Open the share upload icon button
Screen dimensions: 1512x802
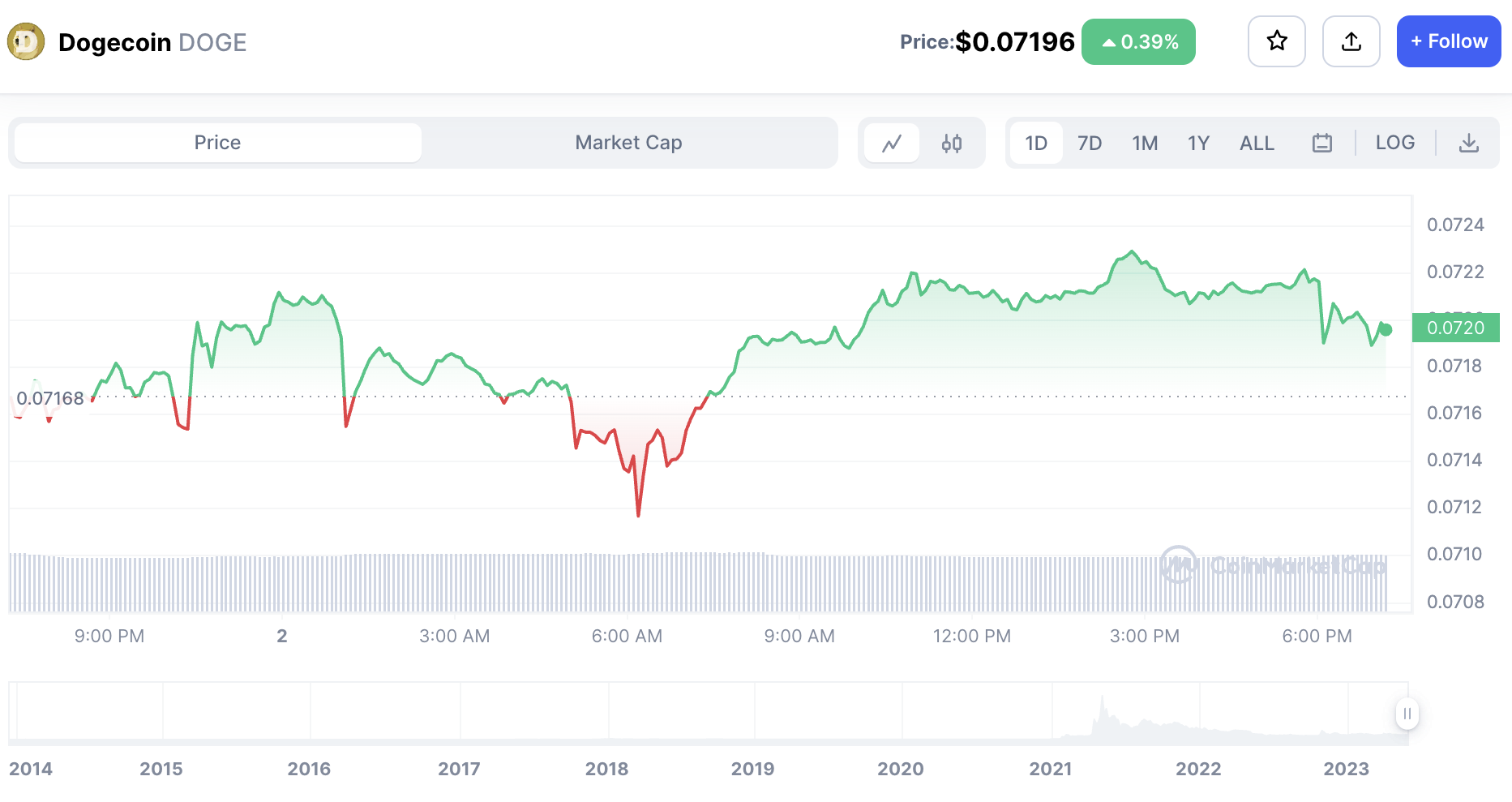1351,41
